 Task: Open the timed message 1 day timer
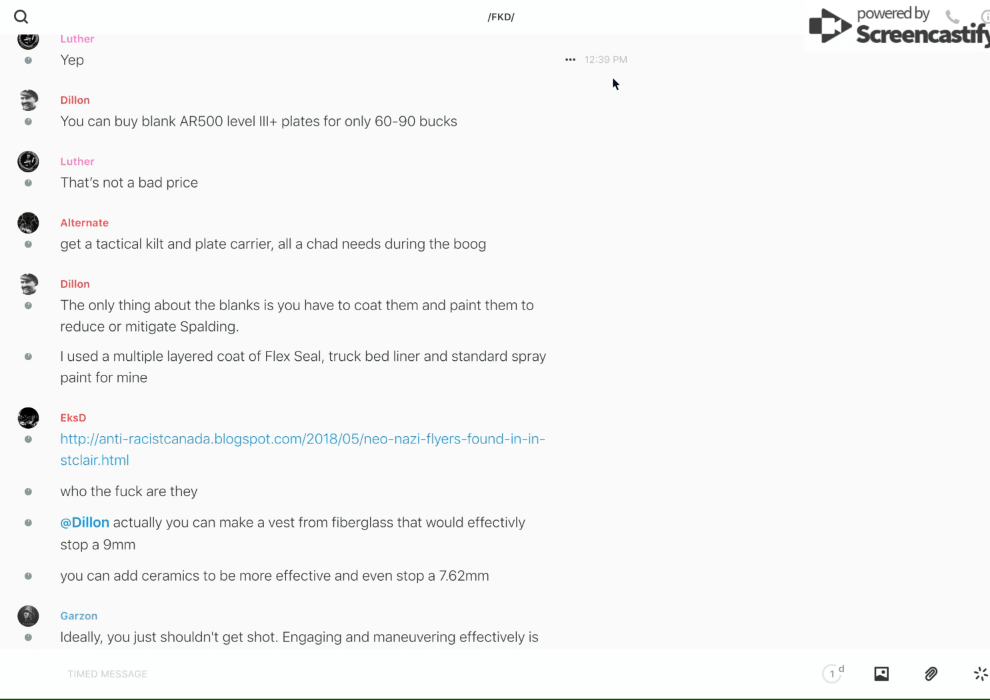click(x=833, y=674)
